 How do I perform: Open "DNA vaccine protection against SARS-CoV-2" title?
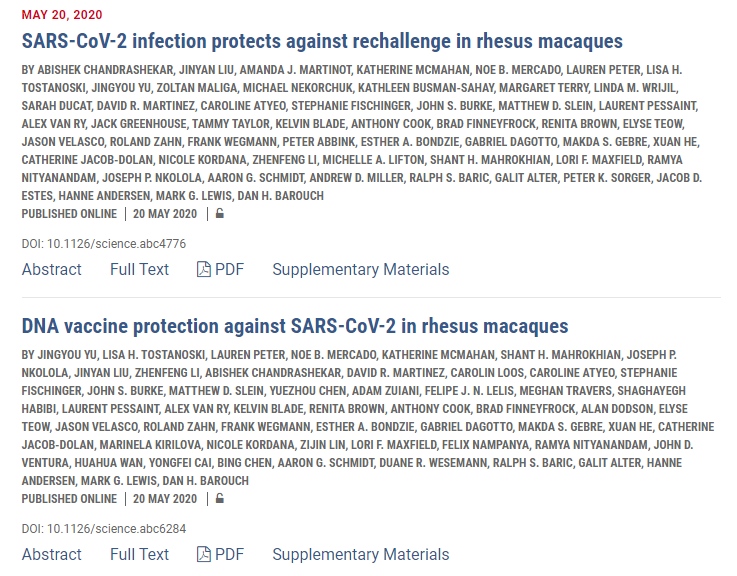295,326
